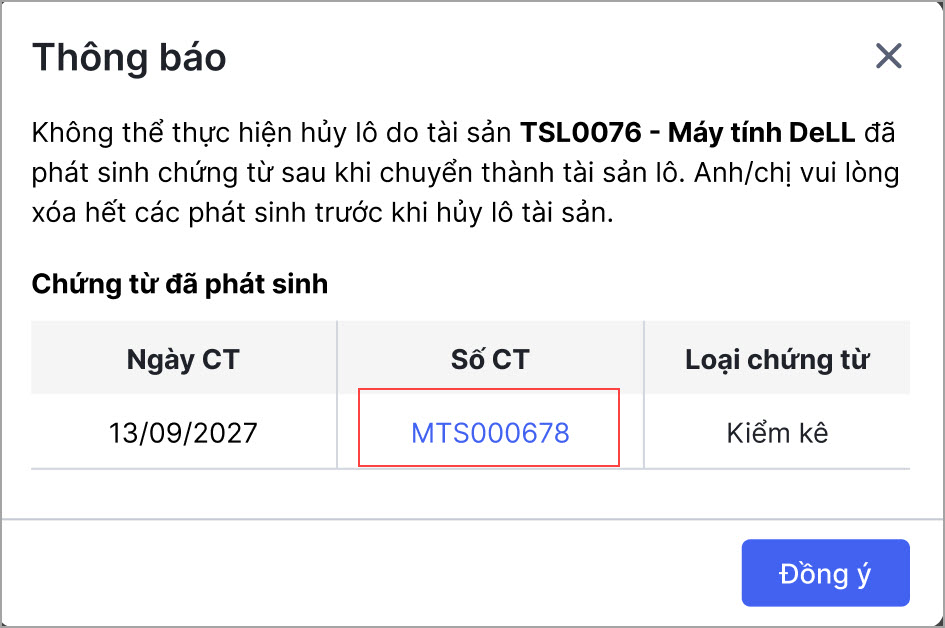The height and width of the screenshot is (628, 945).
Task: Click the Thông báo dialog title
Action: [129, 57]
